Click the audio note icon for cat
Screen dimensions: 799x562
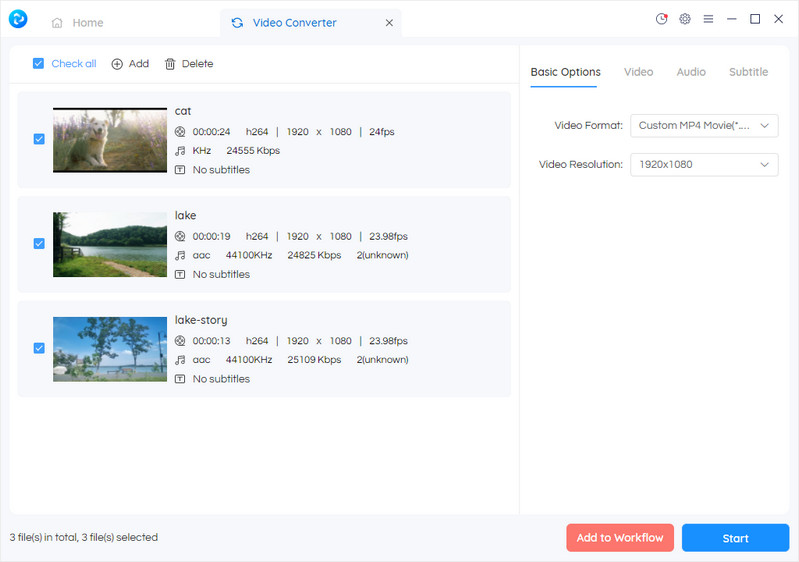click(x=180, y=151)
